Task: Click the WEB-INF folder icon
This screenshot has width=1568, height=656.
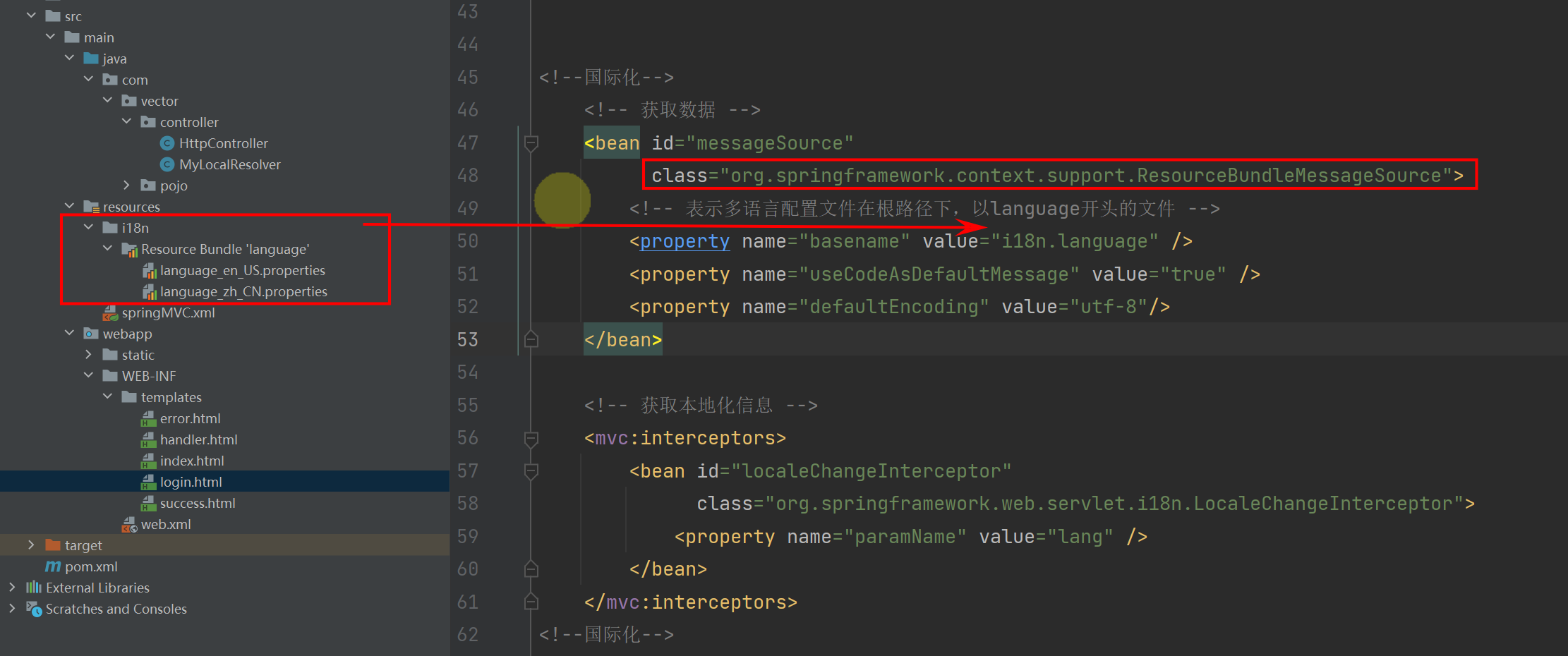Action: (x=110, y=375)
